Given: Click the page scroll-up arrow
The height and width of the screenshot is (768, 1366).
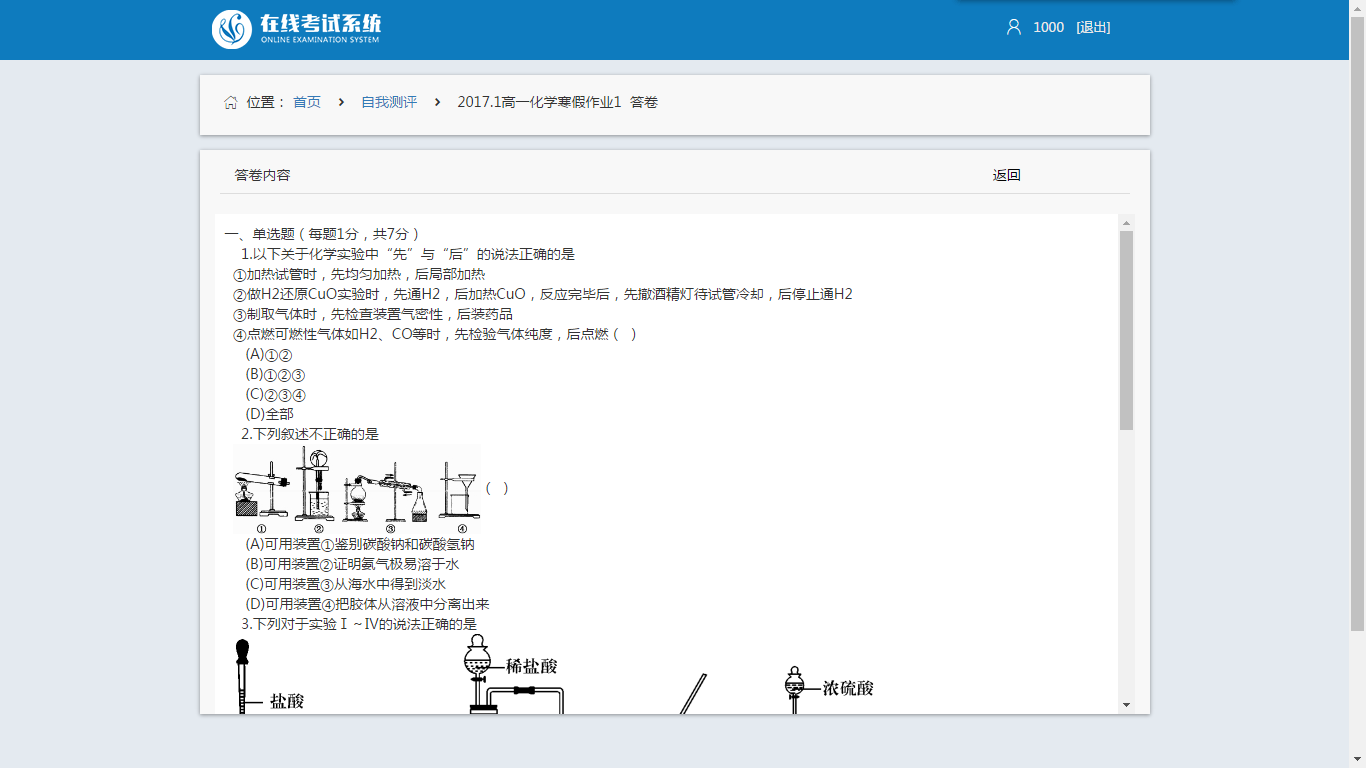Looking at the screenshot, I should pyautogui.click(x=1357, y=8).
